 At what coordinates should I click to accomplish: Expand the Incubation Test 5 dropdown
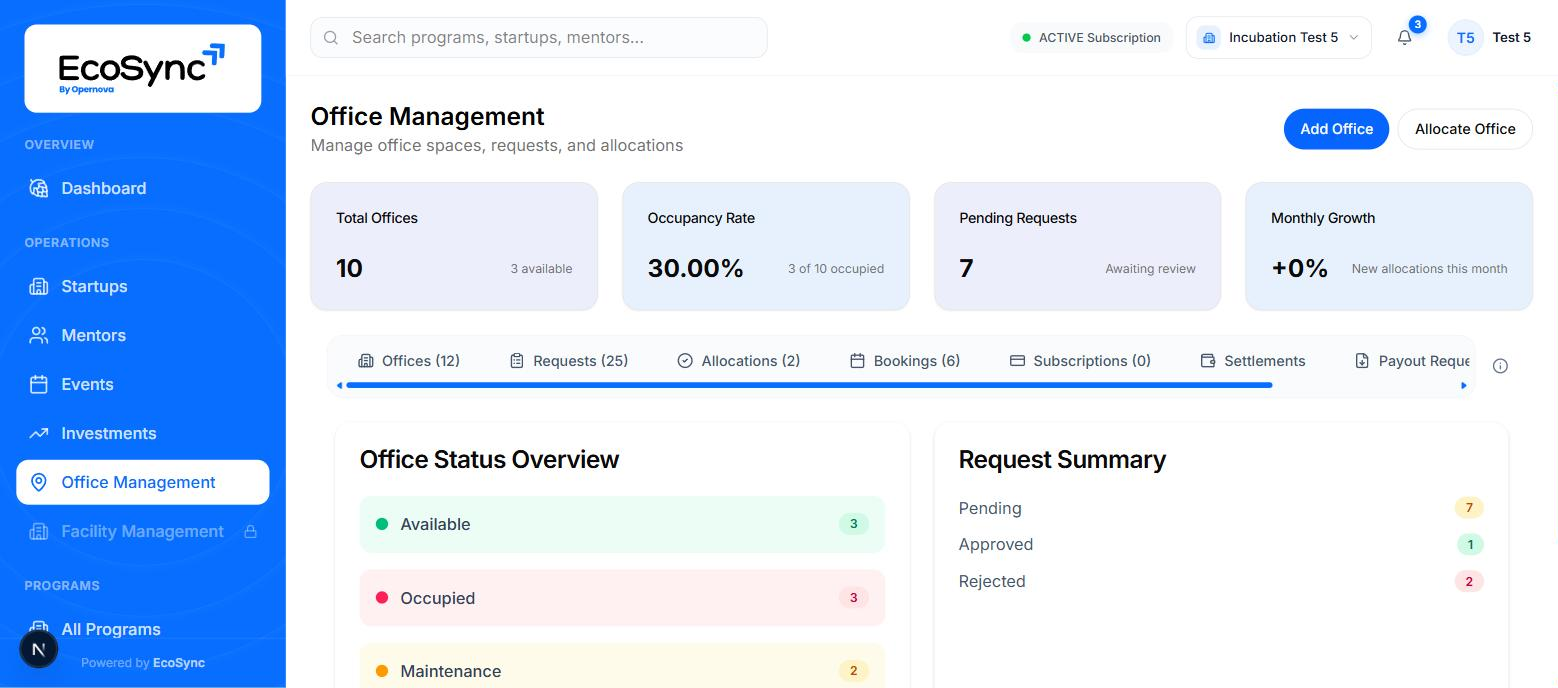coord(1278,38)
